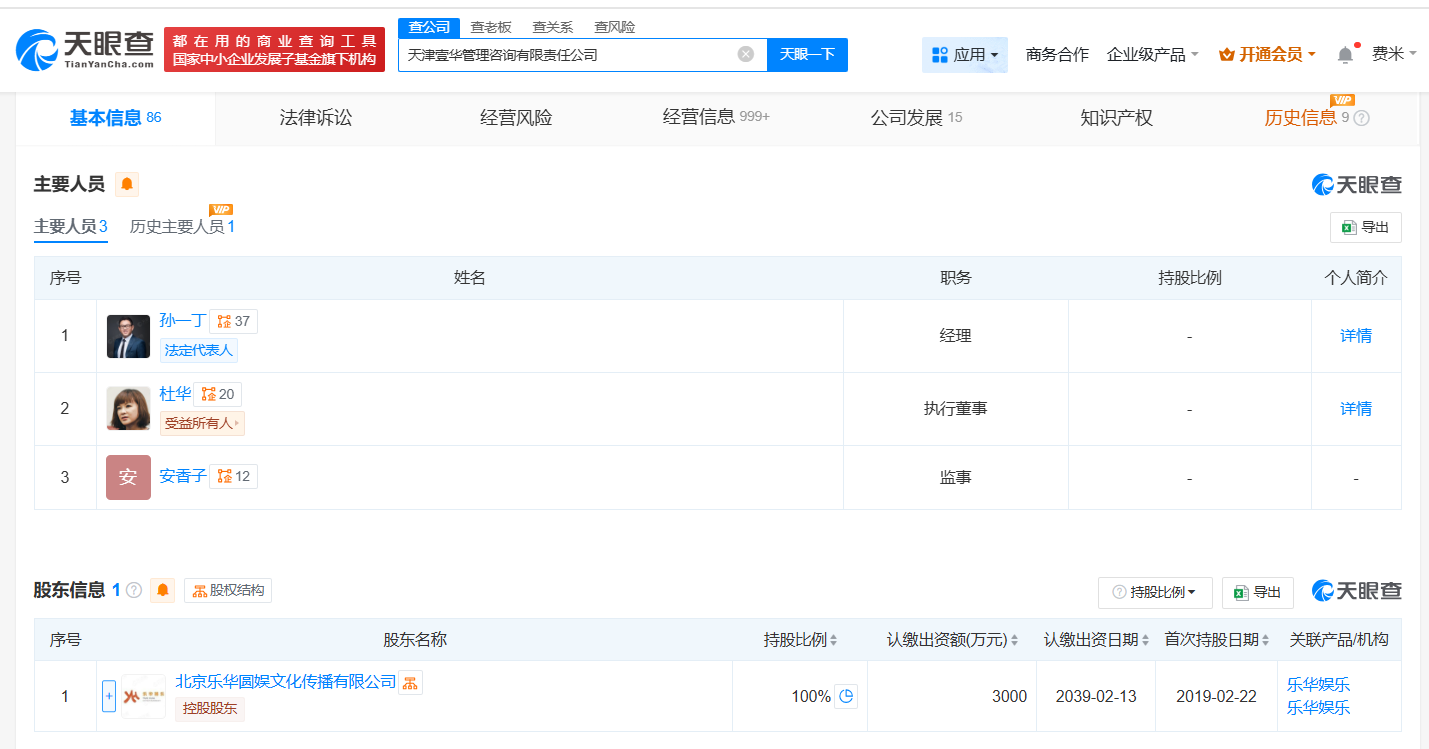This screenshot has height=749, width=1429.
Task: Clear the search box with the X icon
Action: click(746, 54)
